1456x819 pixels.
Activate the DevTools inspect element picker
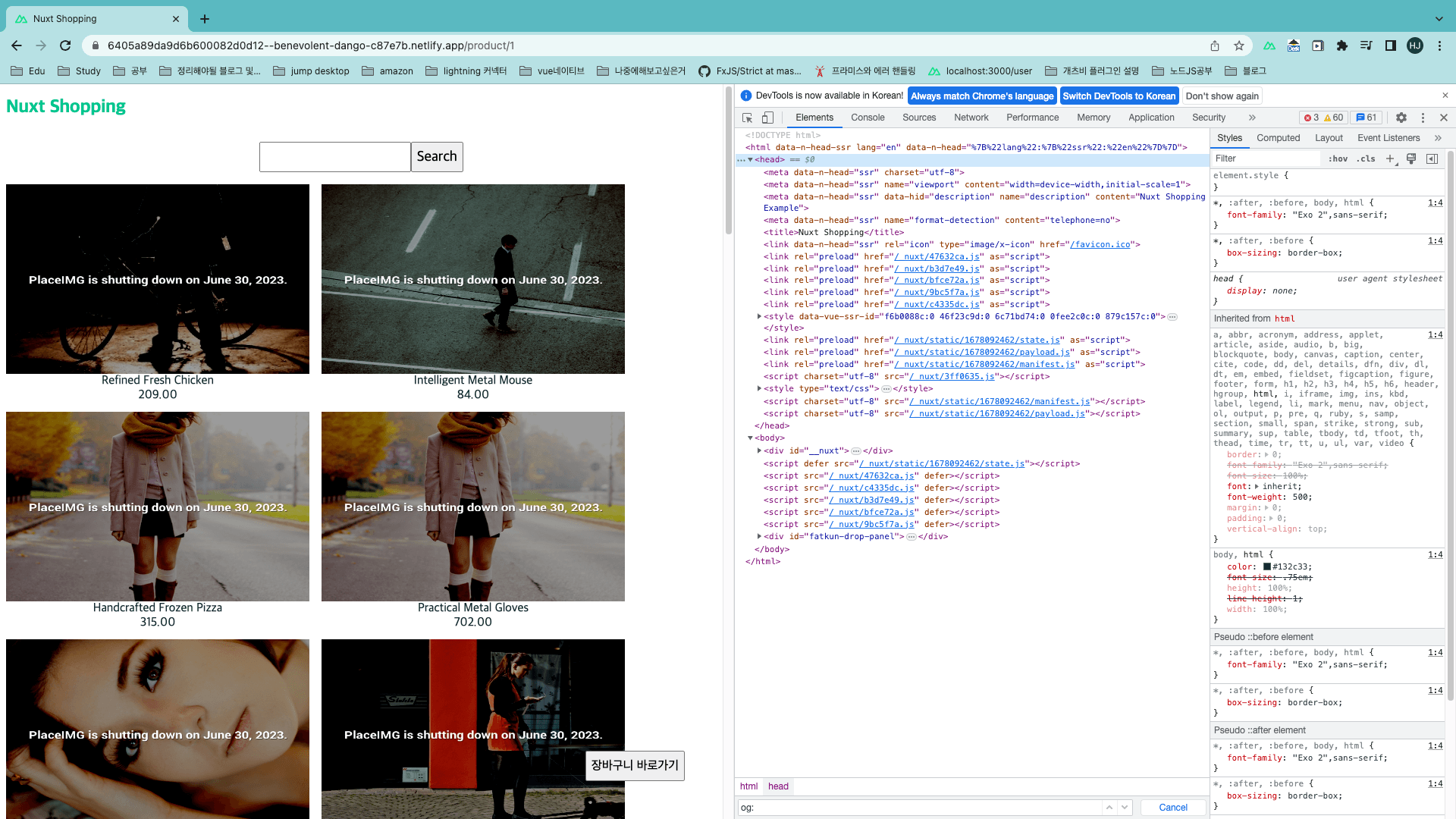coord(748,118)
